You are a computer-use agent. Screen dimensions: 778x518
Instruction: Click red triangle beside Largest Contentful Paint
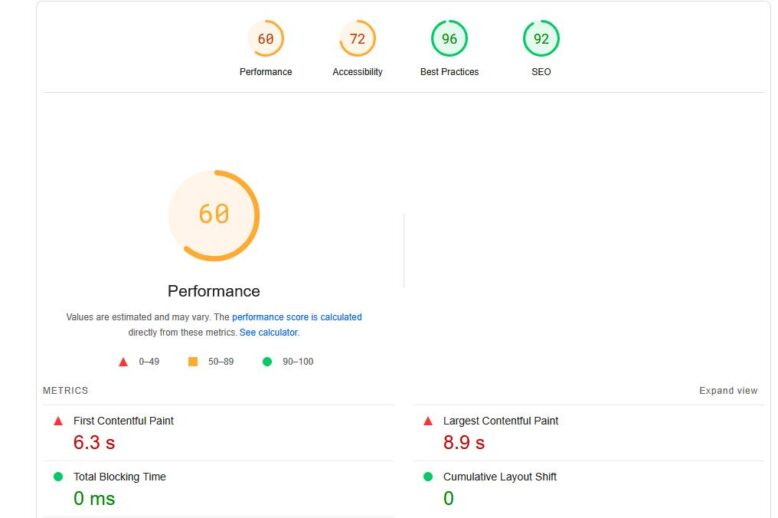pos(428,421)
